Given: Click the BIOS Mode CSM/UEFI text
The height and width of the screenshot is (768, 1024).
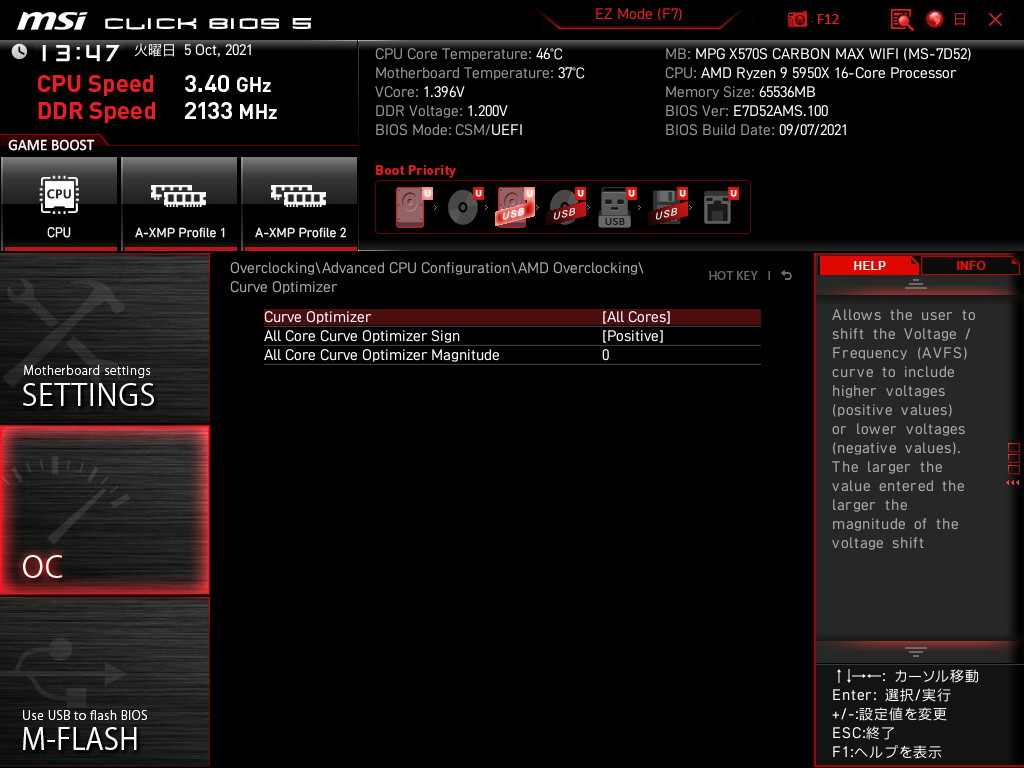Looking at the screenshot, I should pos(449,130).
